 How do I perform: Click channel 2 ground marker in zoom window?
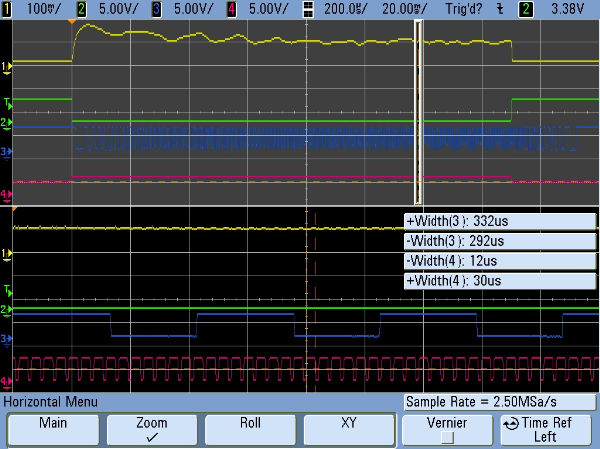[x=6, y=309]
